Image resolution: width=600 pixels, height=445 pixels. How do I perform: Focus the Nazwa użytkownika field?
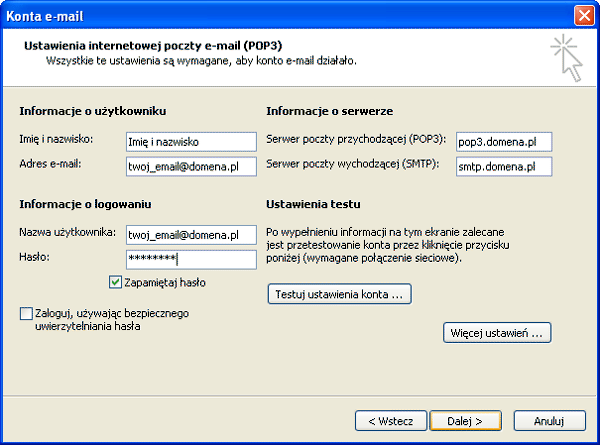(191, 235)
